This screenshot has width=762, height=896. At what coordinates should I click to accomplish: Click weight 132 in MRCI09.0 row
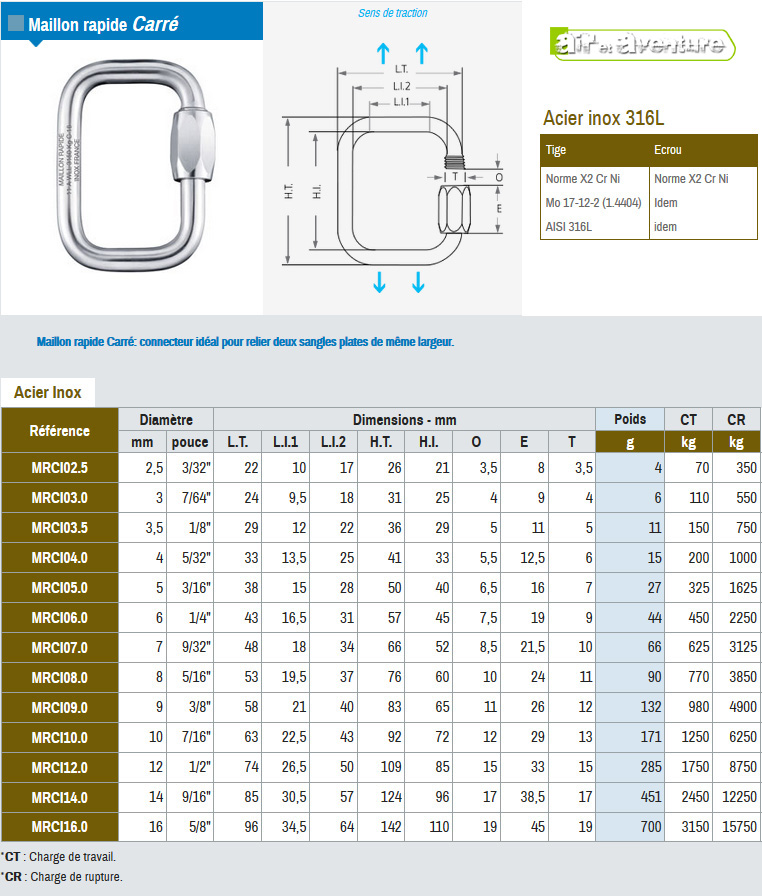click(651, 707)
